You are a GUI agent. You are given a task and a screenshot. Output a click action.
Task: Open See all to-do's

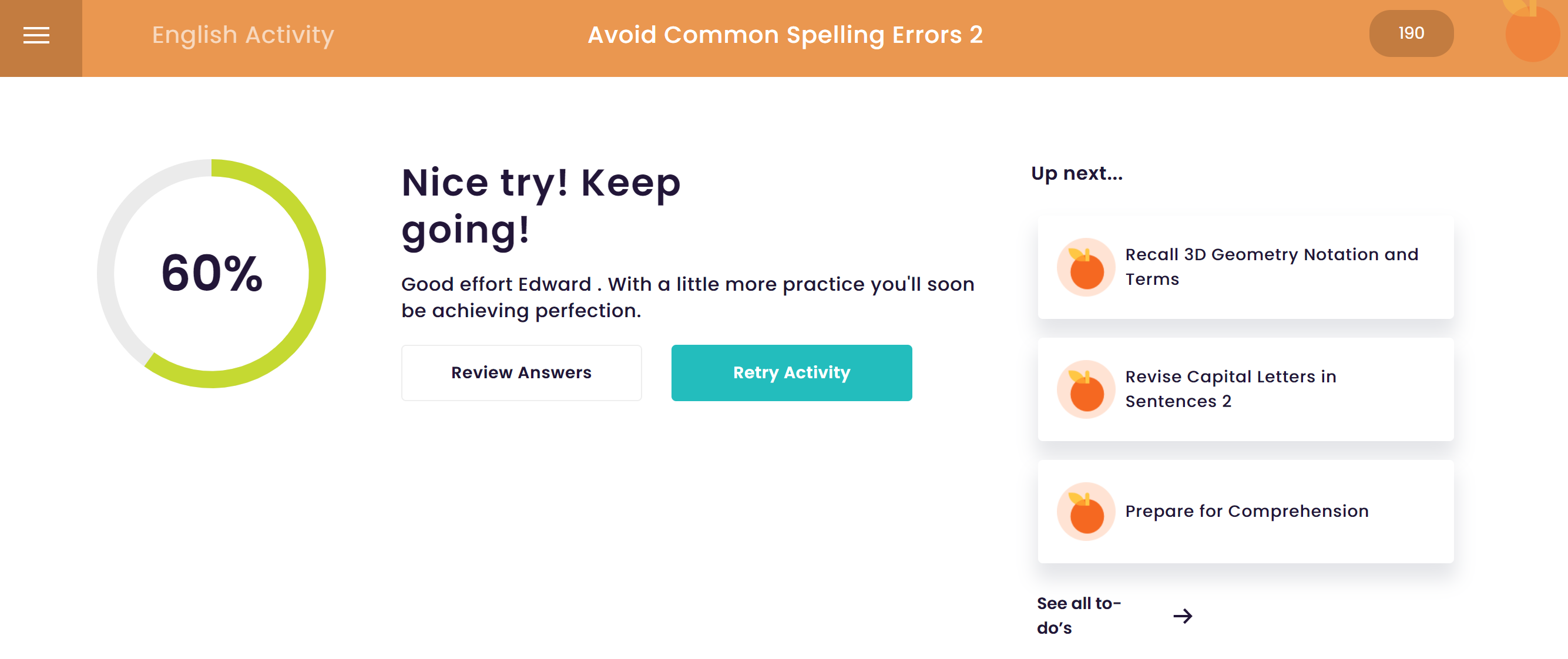(1079, 615)
